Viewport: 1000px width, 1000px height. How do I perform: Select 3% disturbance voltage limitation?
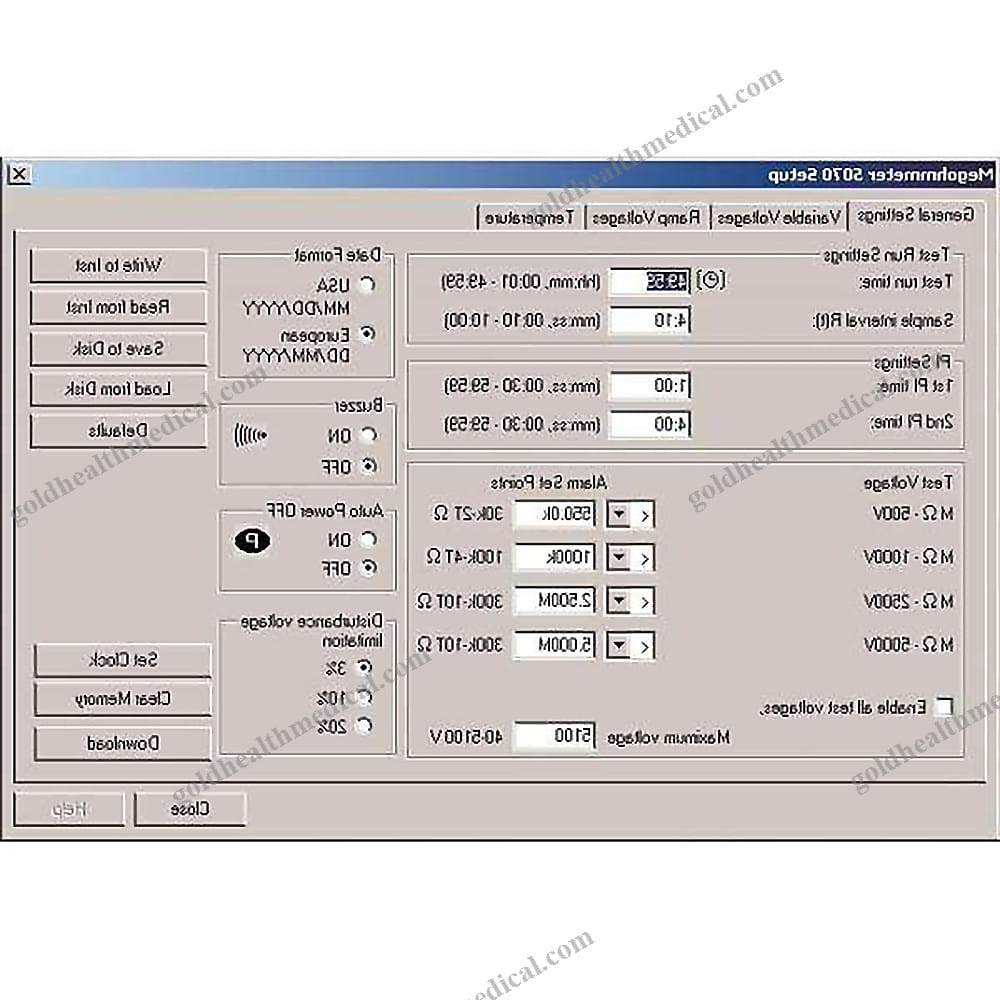364,667
